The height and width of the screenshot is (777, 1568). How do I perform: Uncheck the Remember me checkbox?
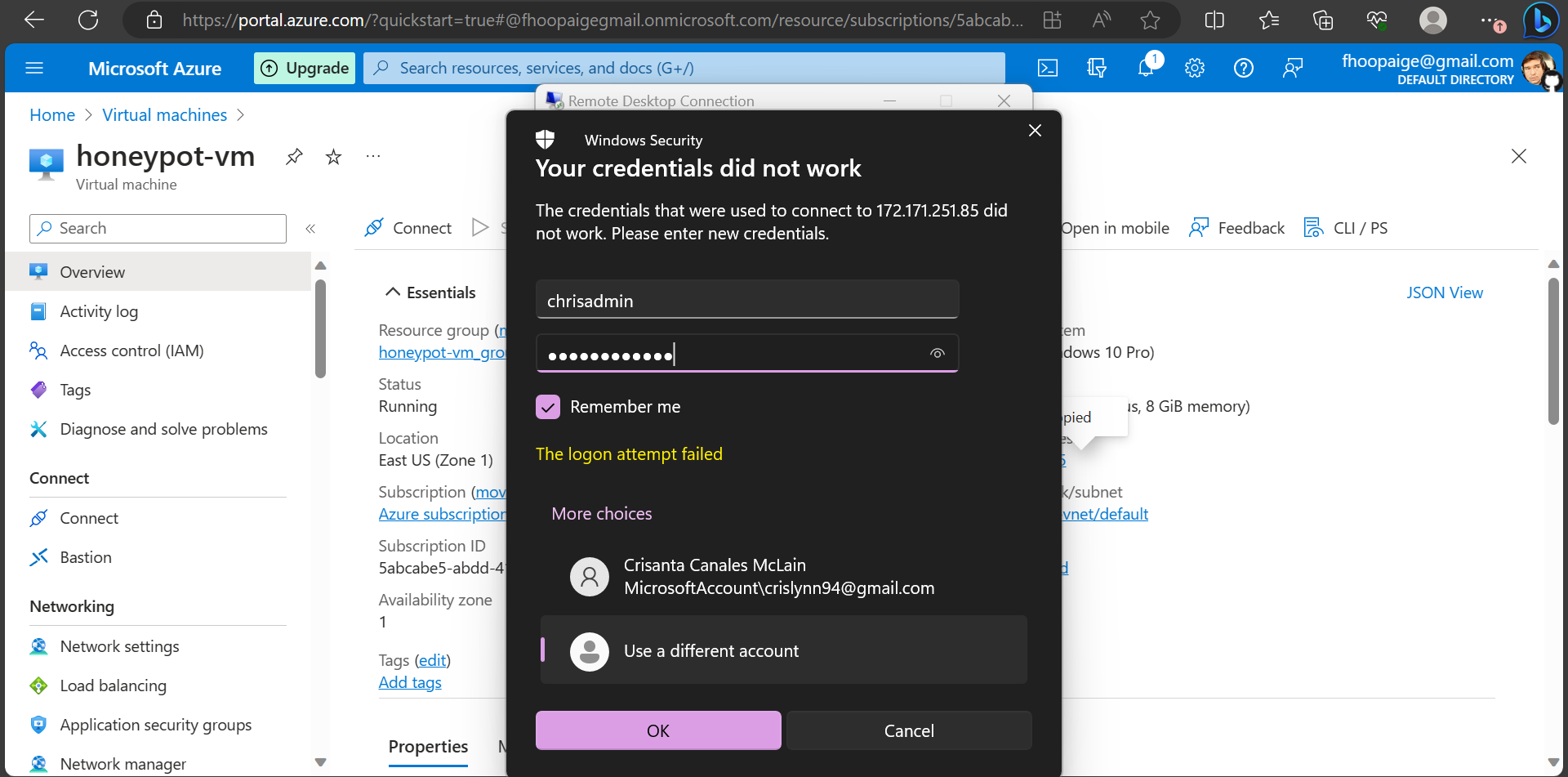(548, 406)
